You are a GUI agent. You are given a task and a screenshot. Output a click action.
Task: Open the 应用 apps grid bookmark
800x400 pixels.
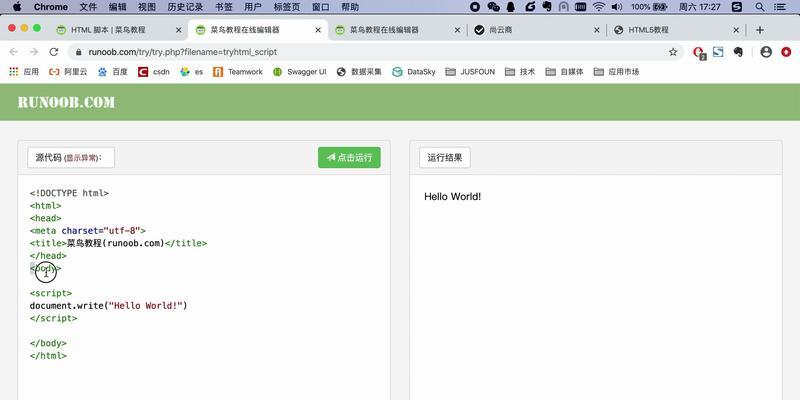[24, 72]
